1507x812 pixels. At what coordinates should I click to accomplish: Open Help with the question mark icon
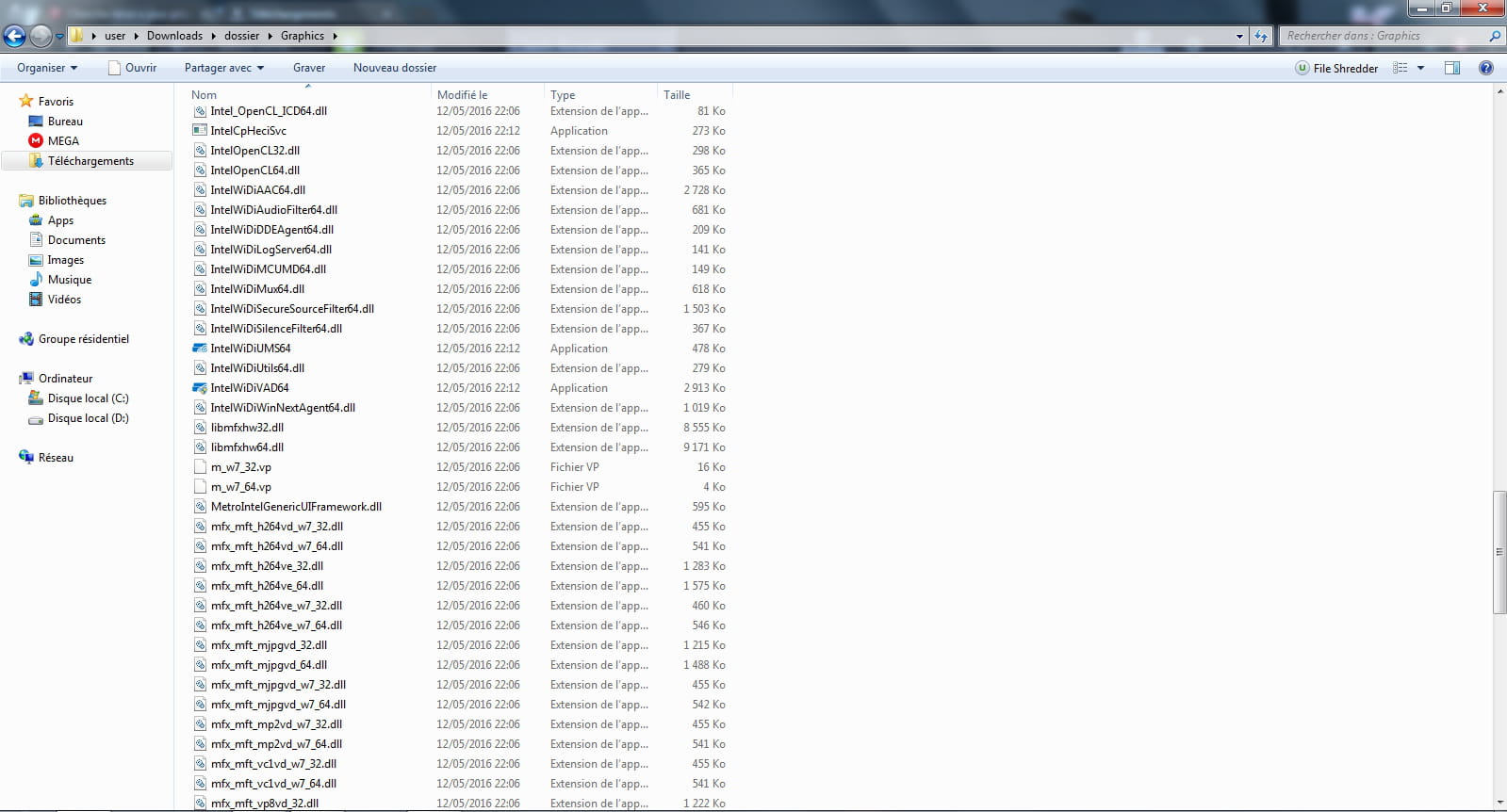[x=1486, y=68]
